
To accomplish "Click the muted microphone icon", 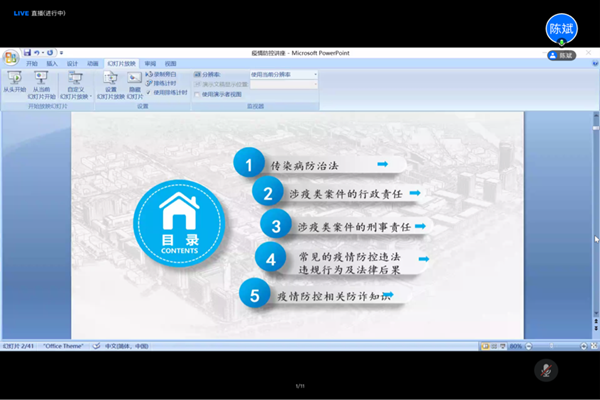I will tap(545, 369).
